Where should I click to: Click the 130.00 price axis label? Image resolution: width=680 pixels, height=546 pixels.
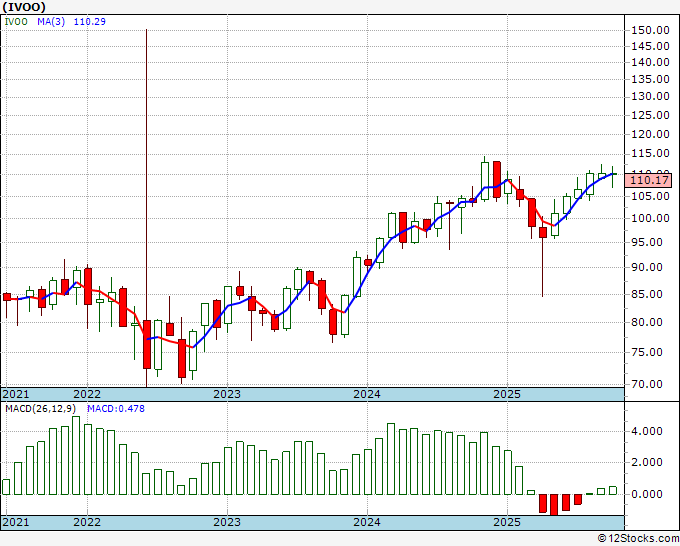pyautogui.click(x=650, y=96)
